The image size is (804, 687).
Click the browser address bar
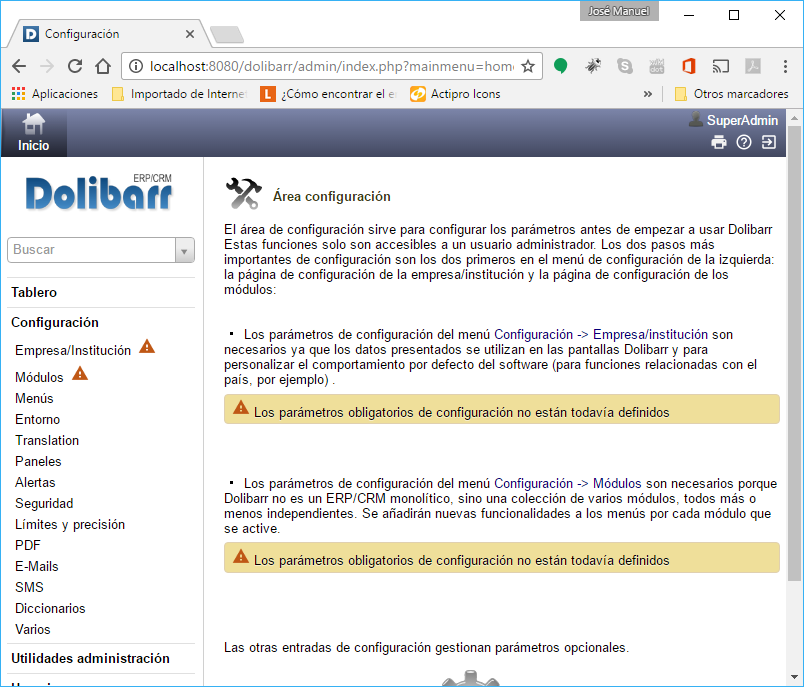(330, 66)
